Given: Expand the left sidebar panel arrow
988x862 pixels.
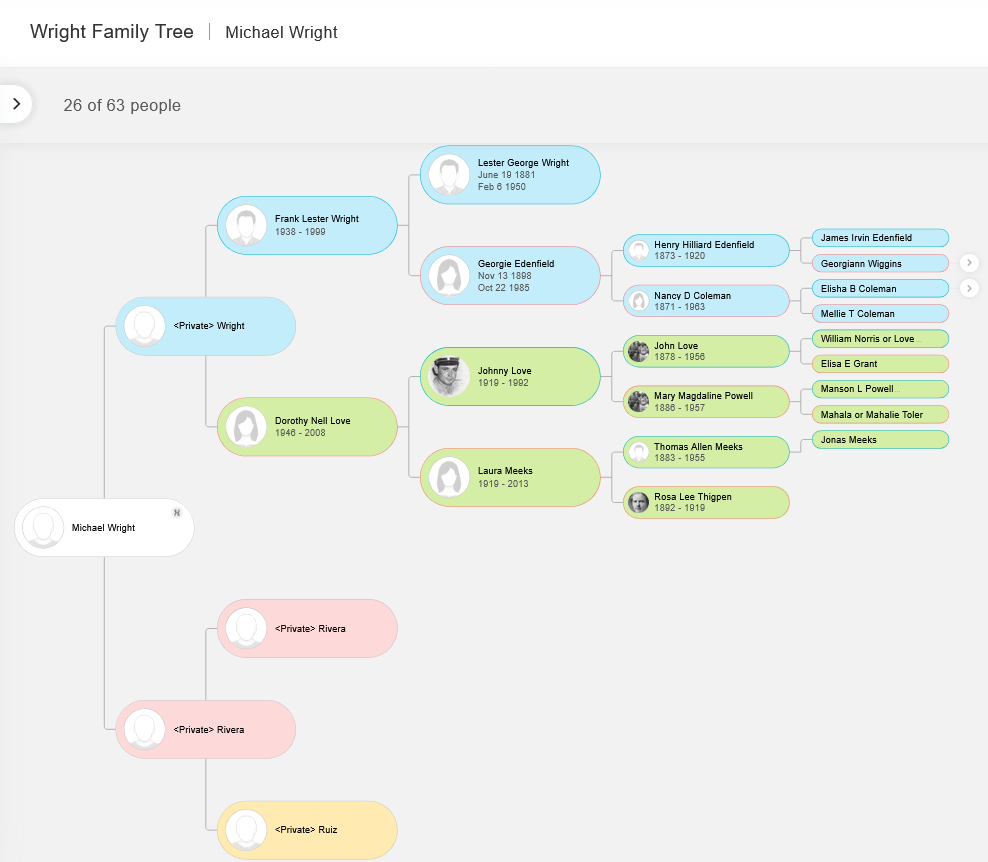Looking at the screenshot, I should click(16, 104).
